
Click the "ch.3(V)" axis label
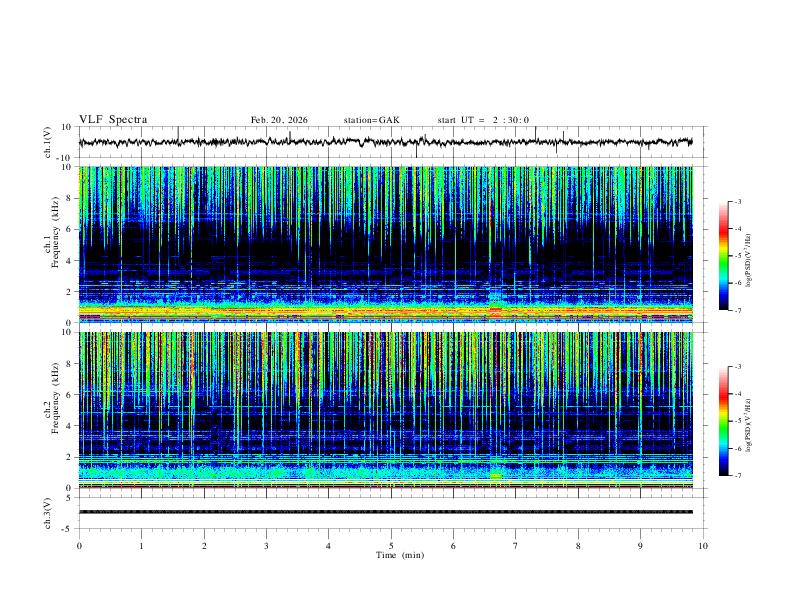coord(48,513)
